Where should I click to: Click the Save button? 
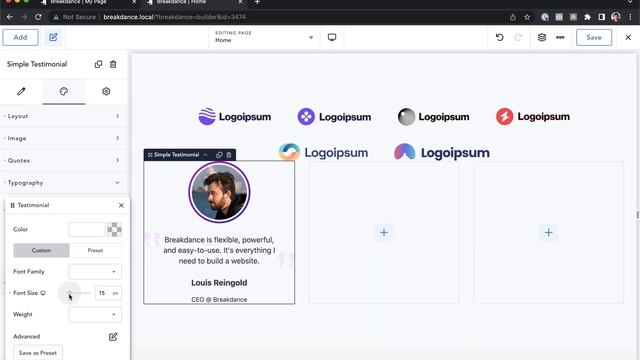tap(594, 37)
